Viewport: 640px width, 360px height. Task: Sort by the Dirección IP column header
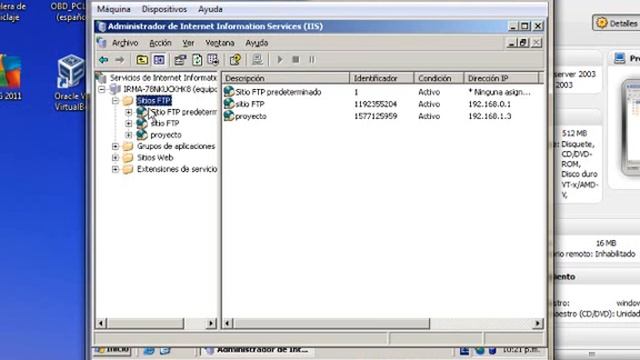(501, 78)
